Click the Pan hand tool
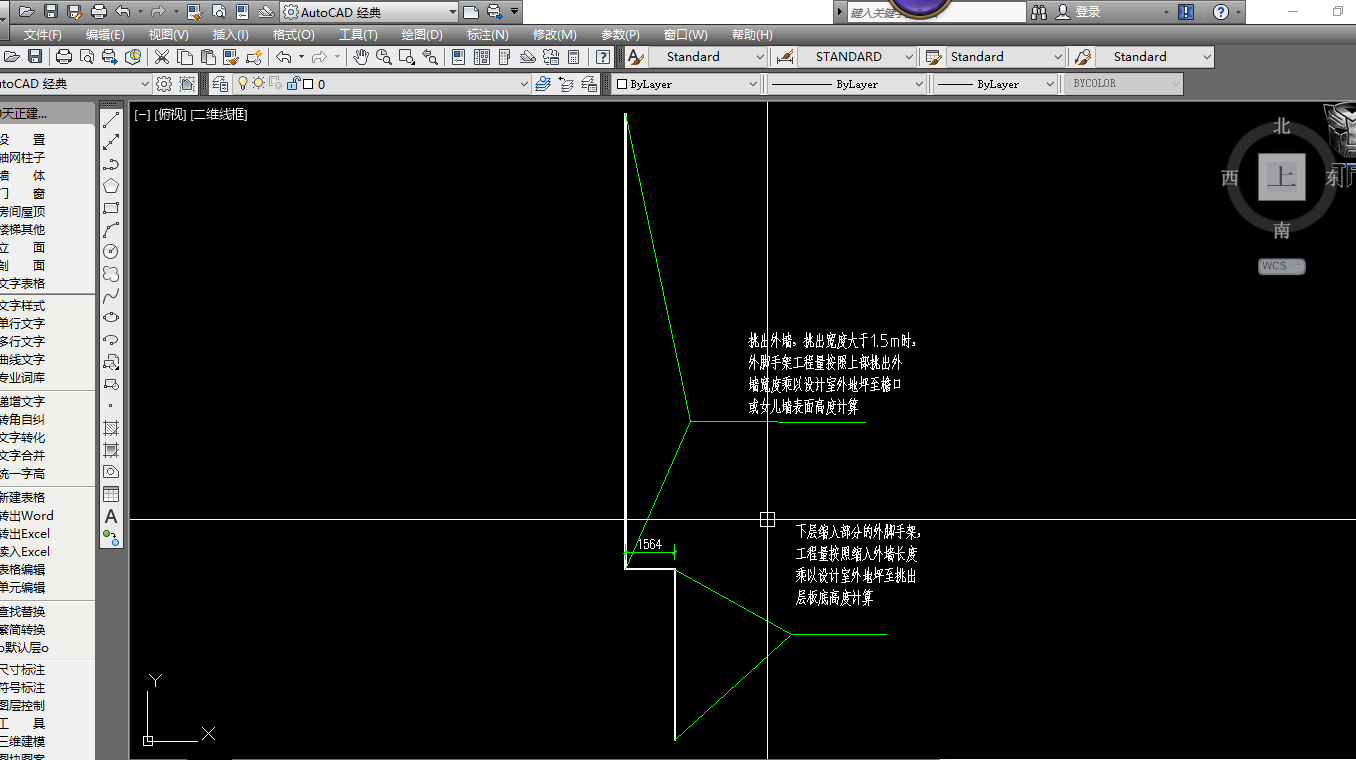This screenshot has width=1356, height=760. [x=361, y=57]
